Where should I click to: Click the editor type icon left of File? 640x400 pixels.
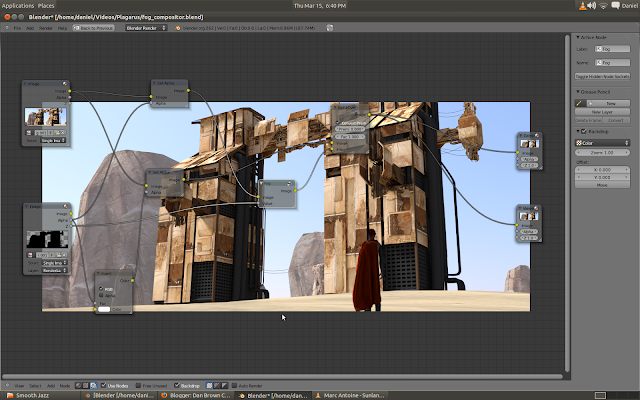click(5, 28)
